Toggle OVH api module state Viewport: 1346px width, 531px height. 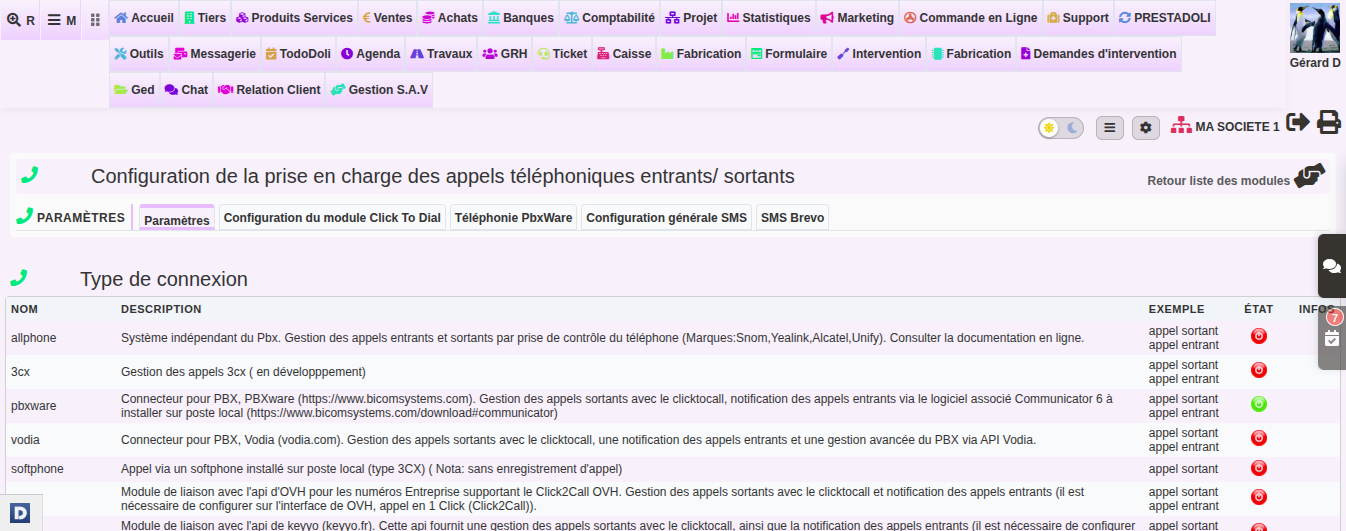click(x=1259, y=497)
